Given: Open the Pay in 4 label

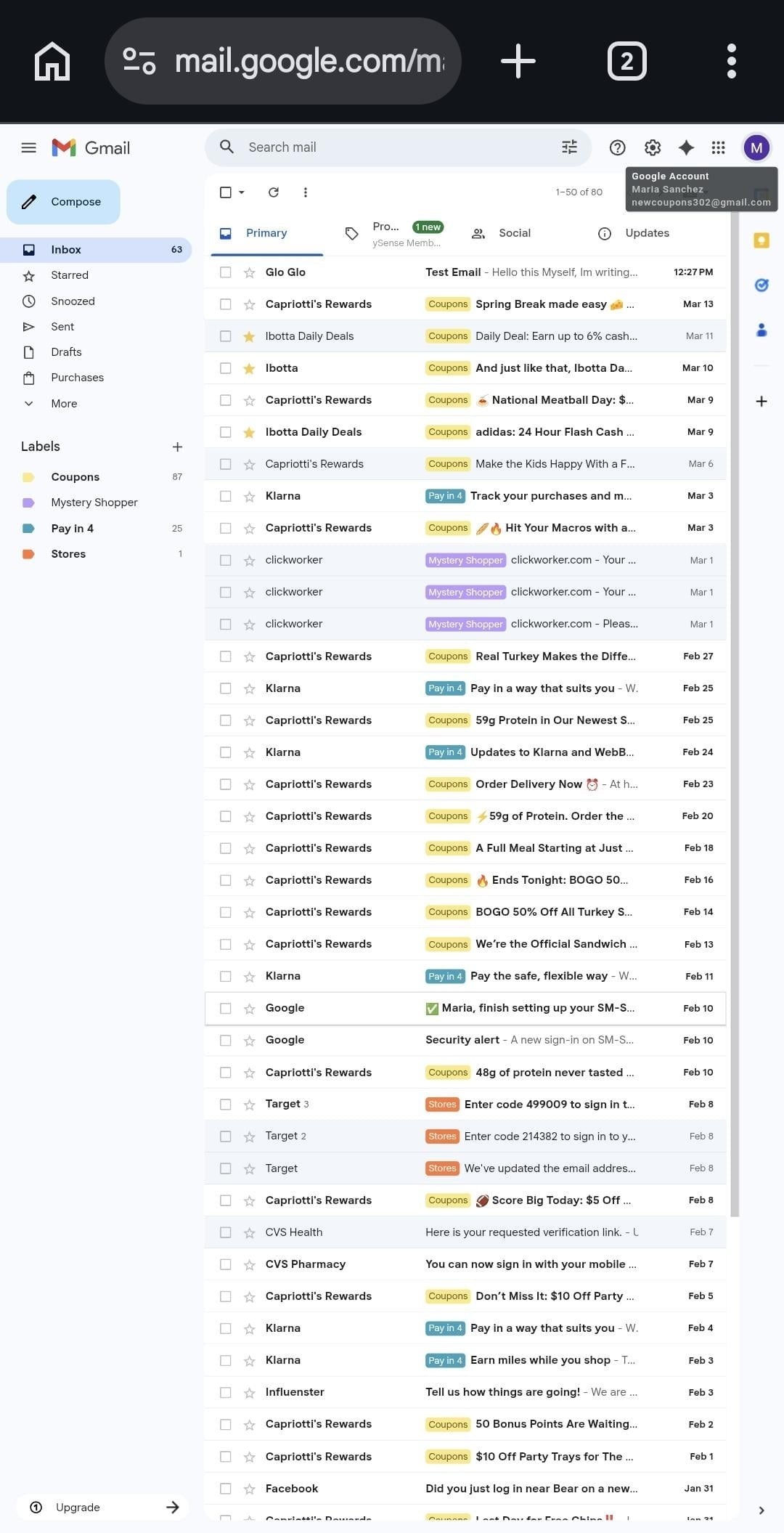Looking at the screenshot, I should [x=96, y=529].
